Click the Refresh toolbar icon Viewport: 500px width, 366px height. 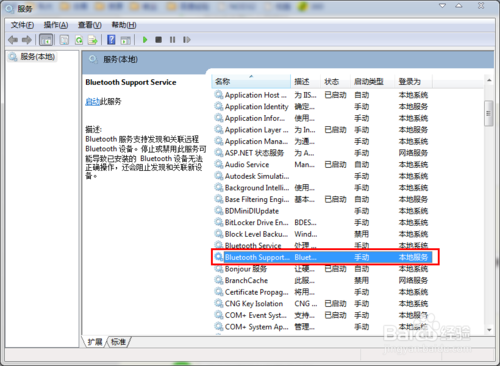(79, 40)
